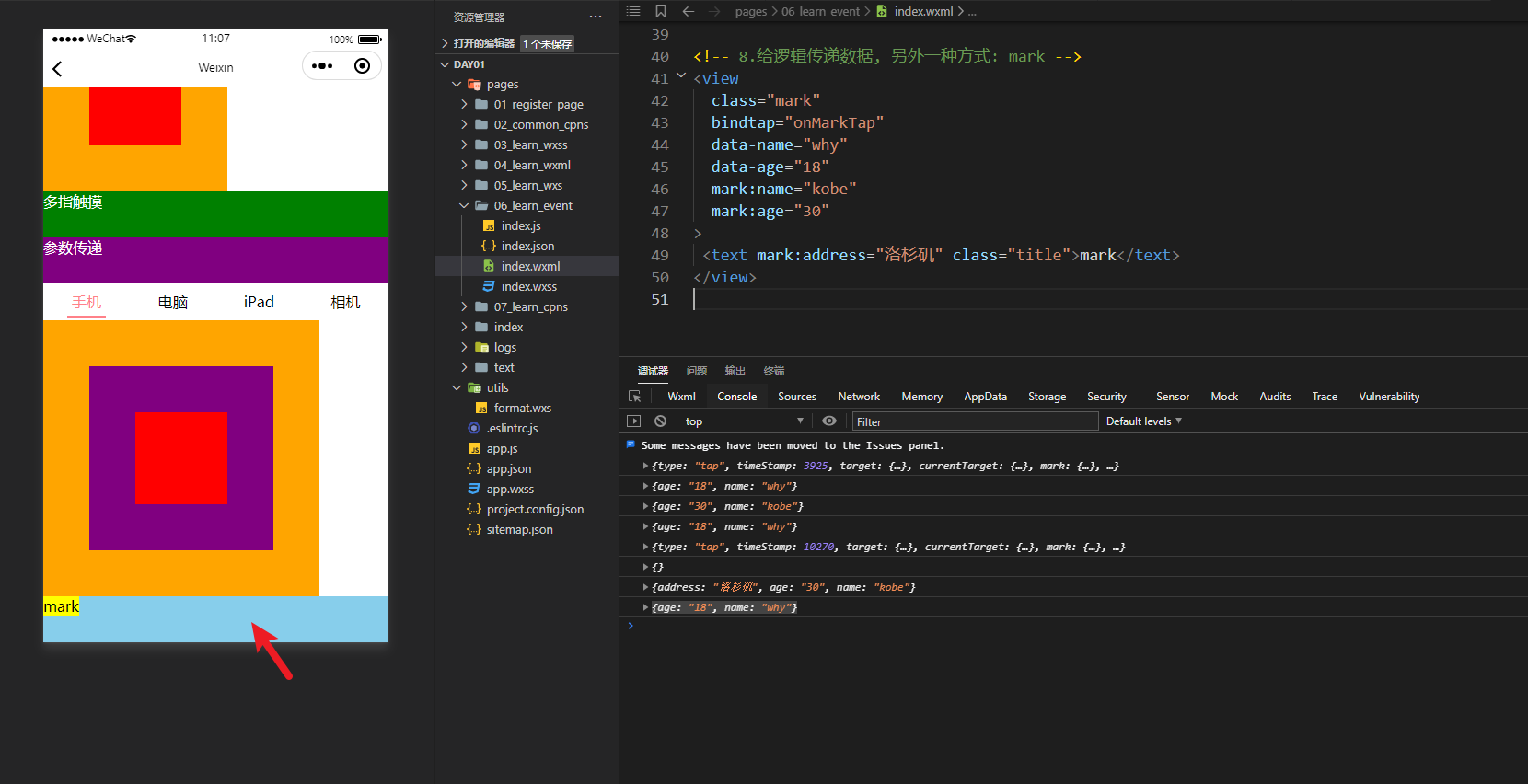
Task: Open index.js in the file tree
Action: (x=520, y=226)
